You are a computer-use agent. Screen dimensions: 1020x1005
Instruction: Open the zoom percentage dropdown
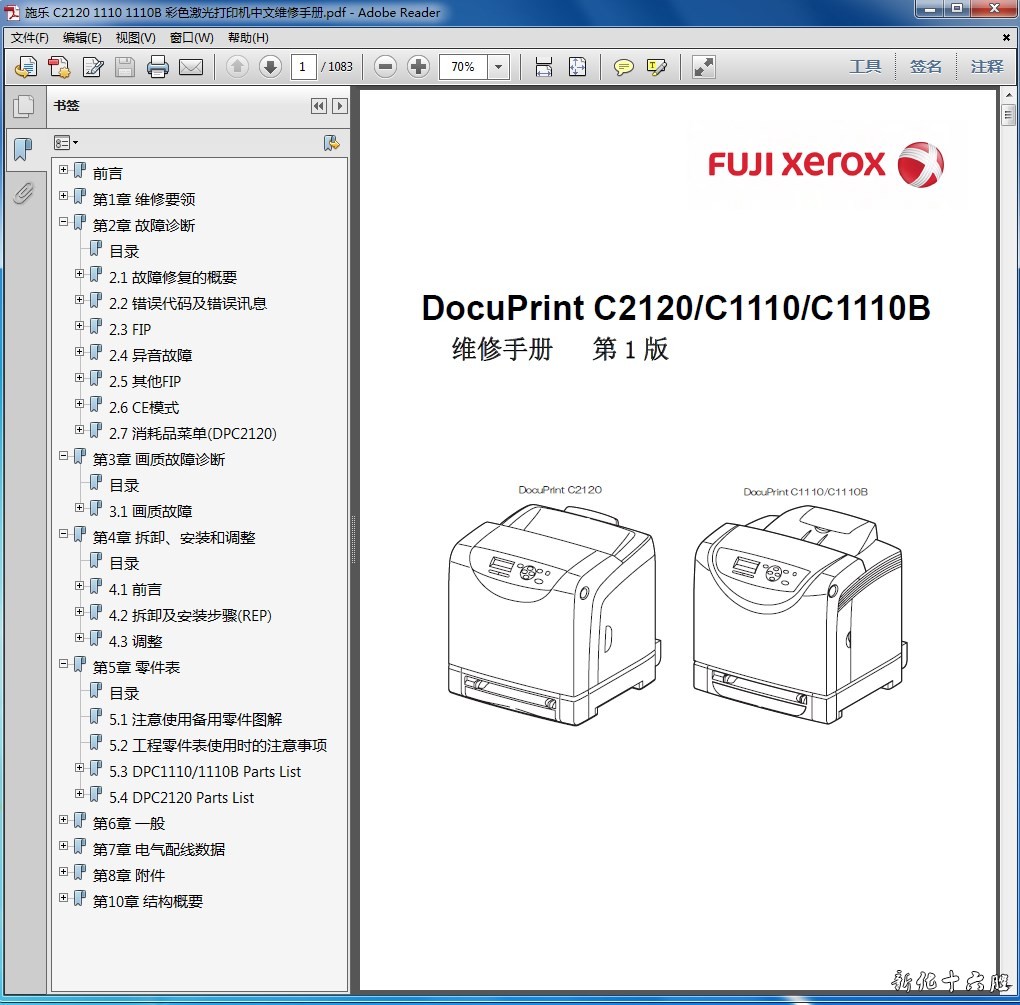499,67
